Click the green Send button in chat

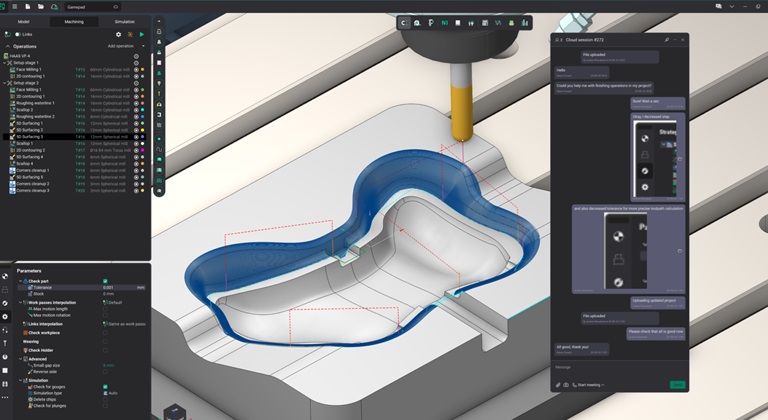(677, 384)
